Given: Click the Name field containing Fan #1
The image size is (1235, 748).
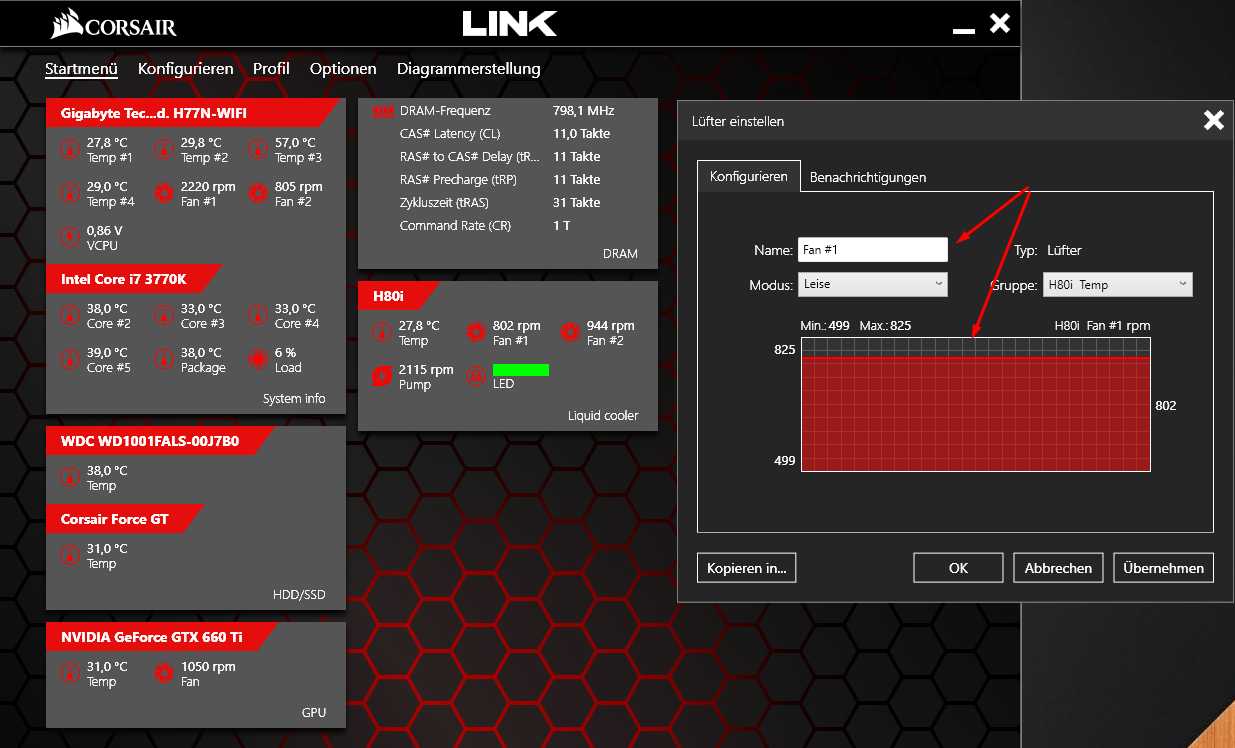Looking at the screenshot, I should coord(873,249).
